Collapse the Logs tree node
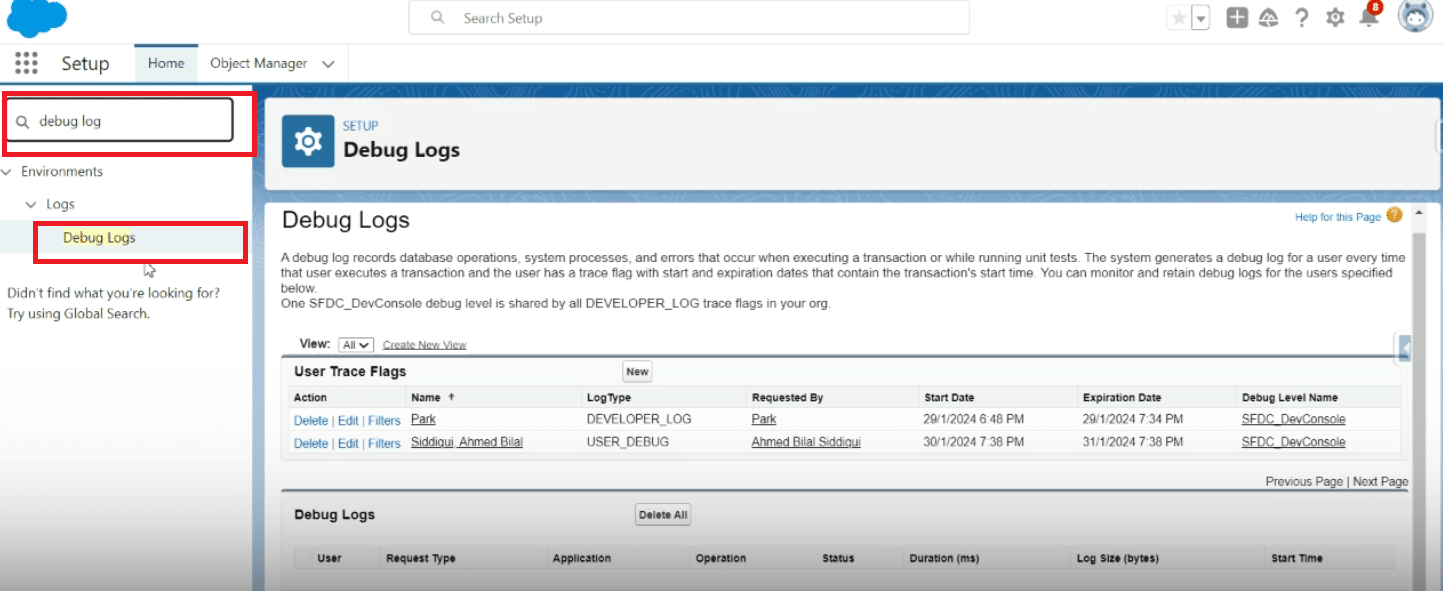The height and width of the screenshot is (591, 1443). click(32, 204)
